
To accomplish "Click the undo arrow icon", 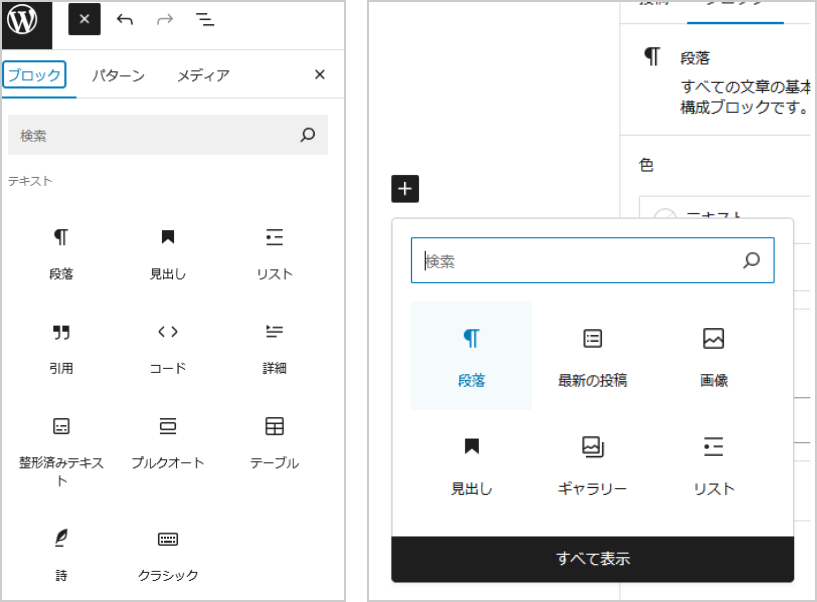I will (125, 20).
